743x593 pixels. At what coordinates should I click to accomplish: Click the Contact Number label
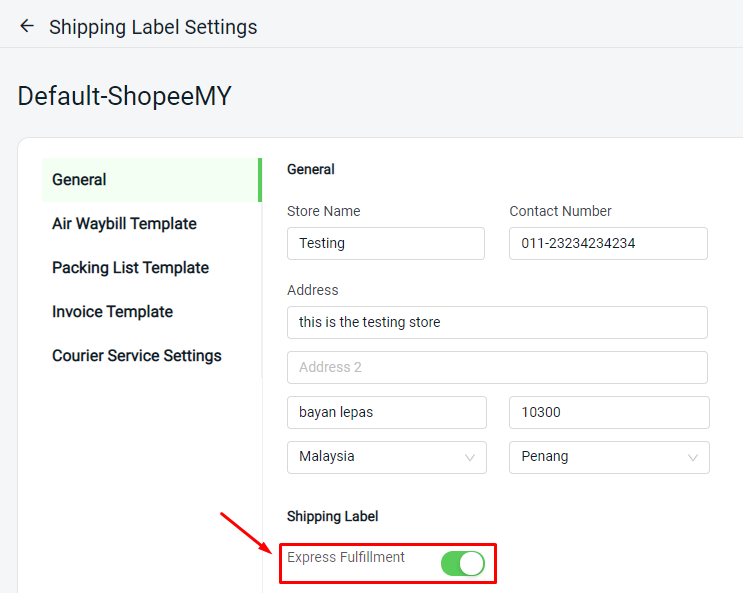[560, 211]
